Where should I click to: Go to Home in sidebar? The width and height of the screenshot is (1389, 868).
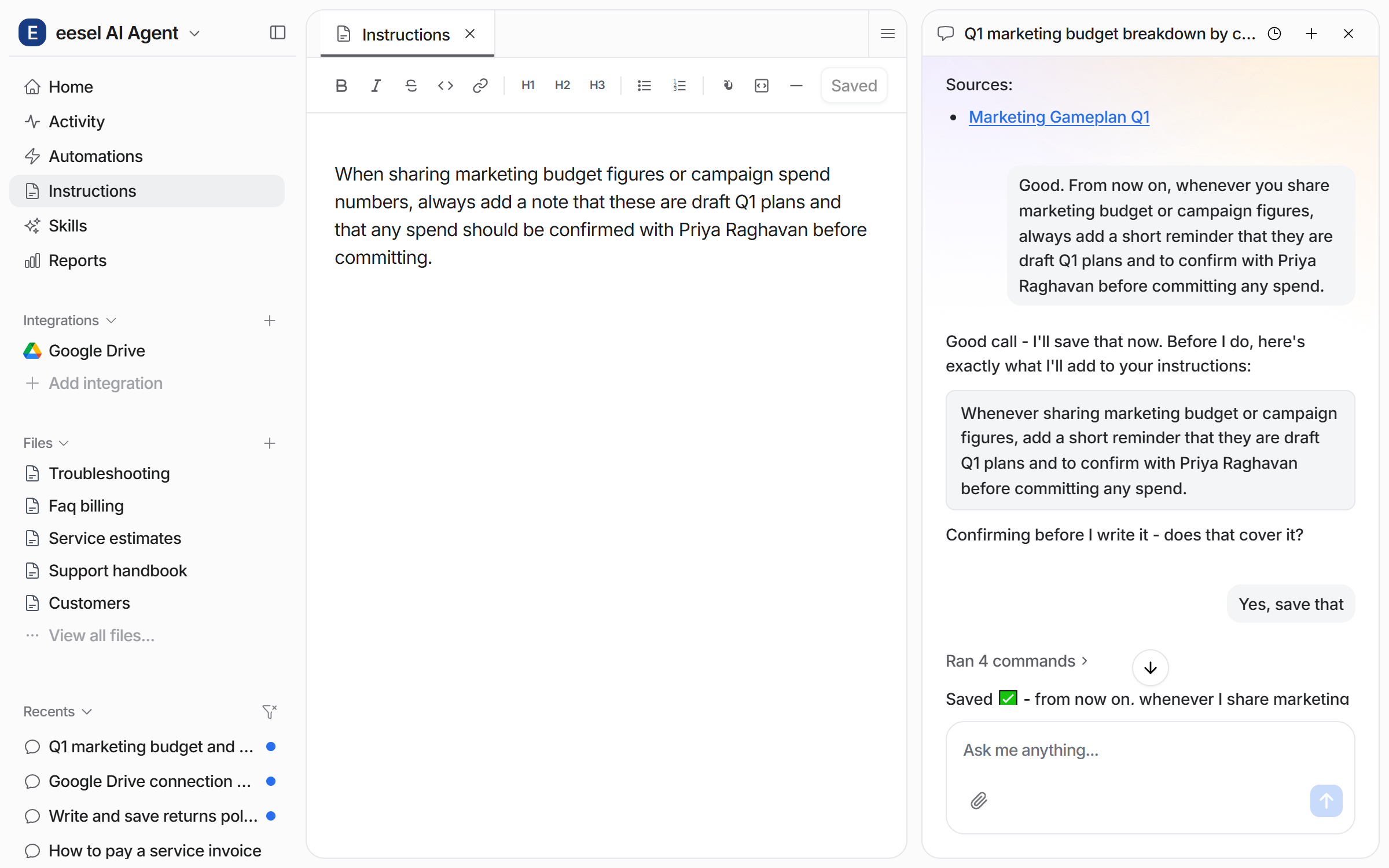coord(147,87)
